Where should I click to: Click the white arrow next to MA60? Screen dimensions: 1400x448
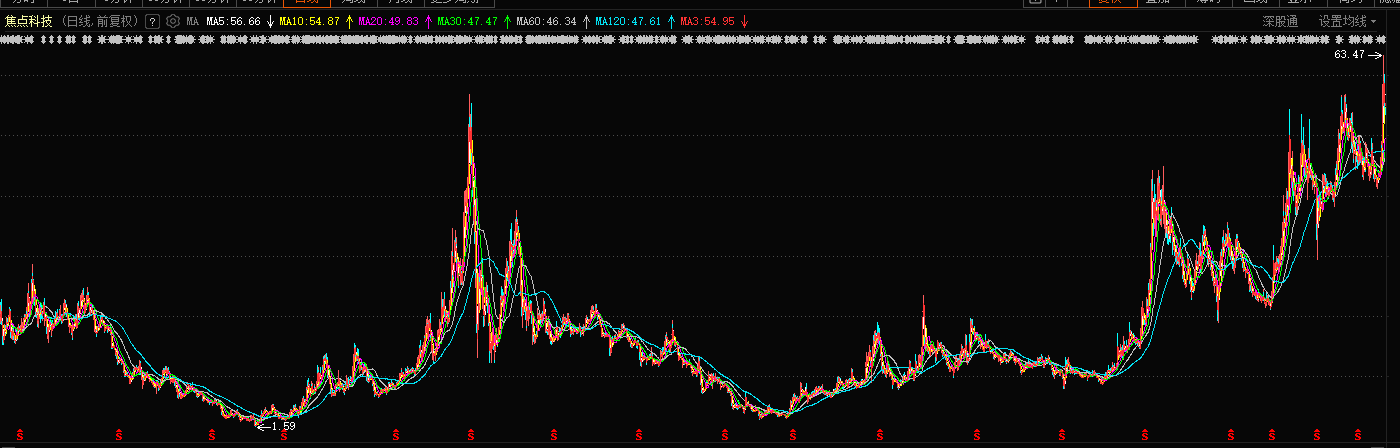click(x=586, y=21)
